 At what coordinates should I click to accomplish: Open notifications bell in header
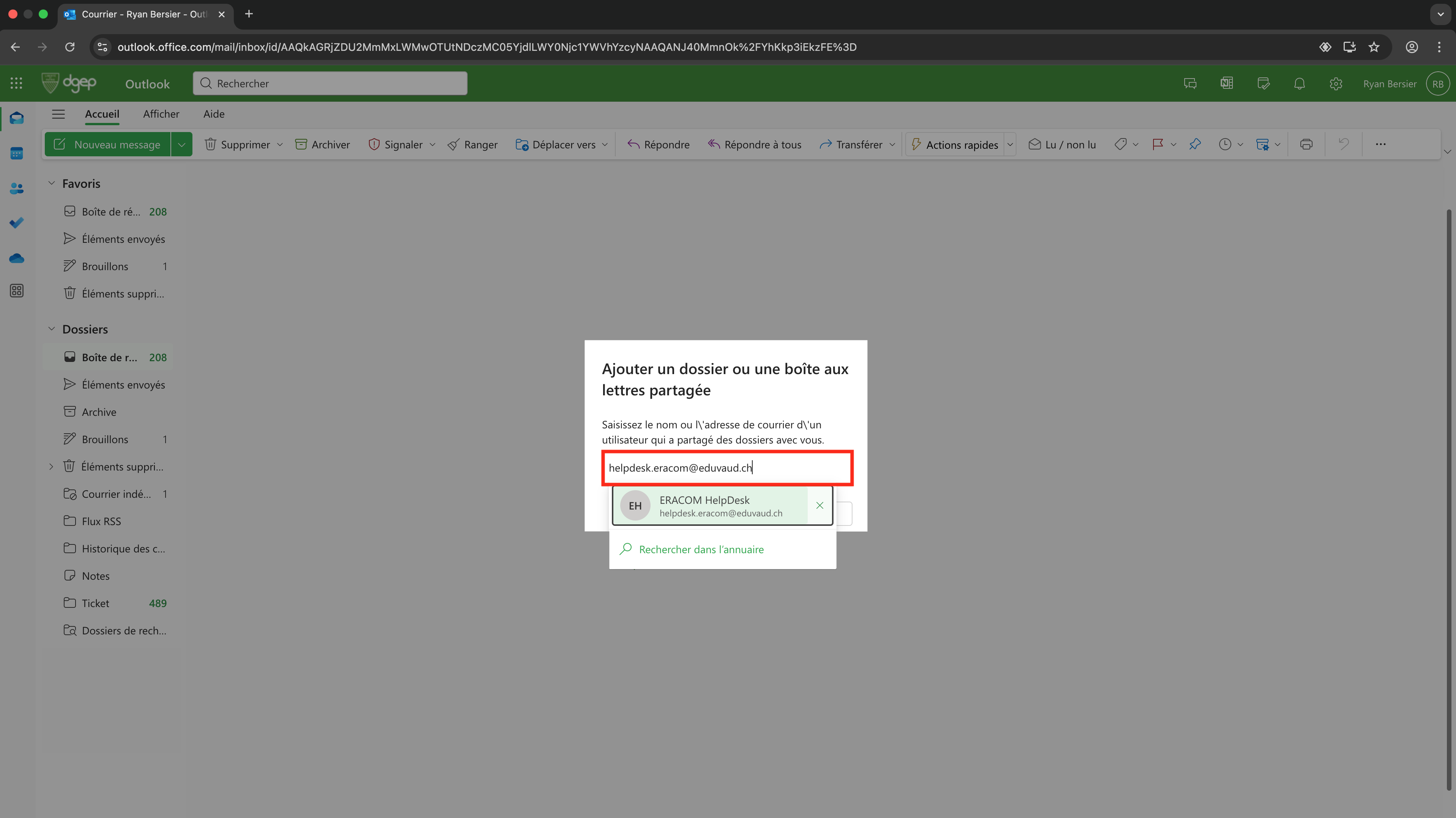pyautogui.click(x=1300, y=83)
